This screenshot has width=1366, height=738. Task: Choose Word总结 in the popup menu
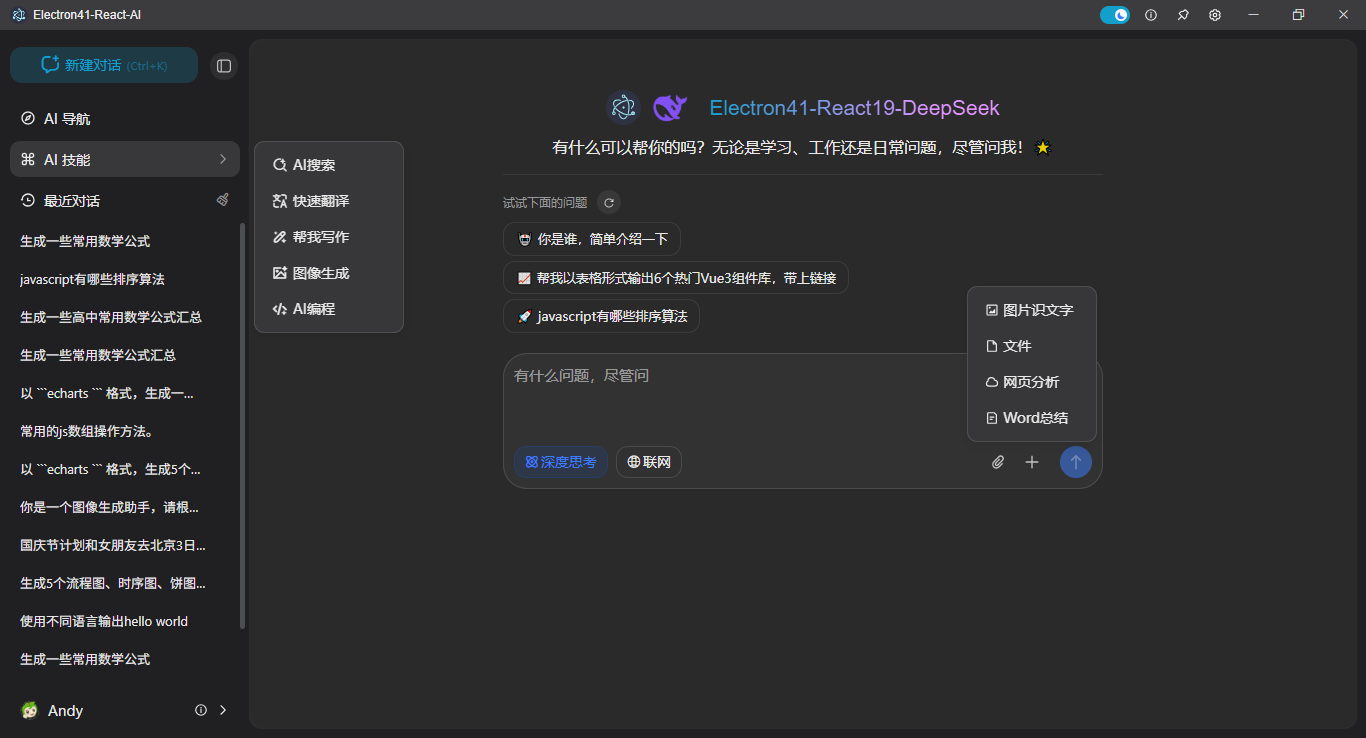[1032, 418]
